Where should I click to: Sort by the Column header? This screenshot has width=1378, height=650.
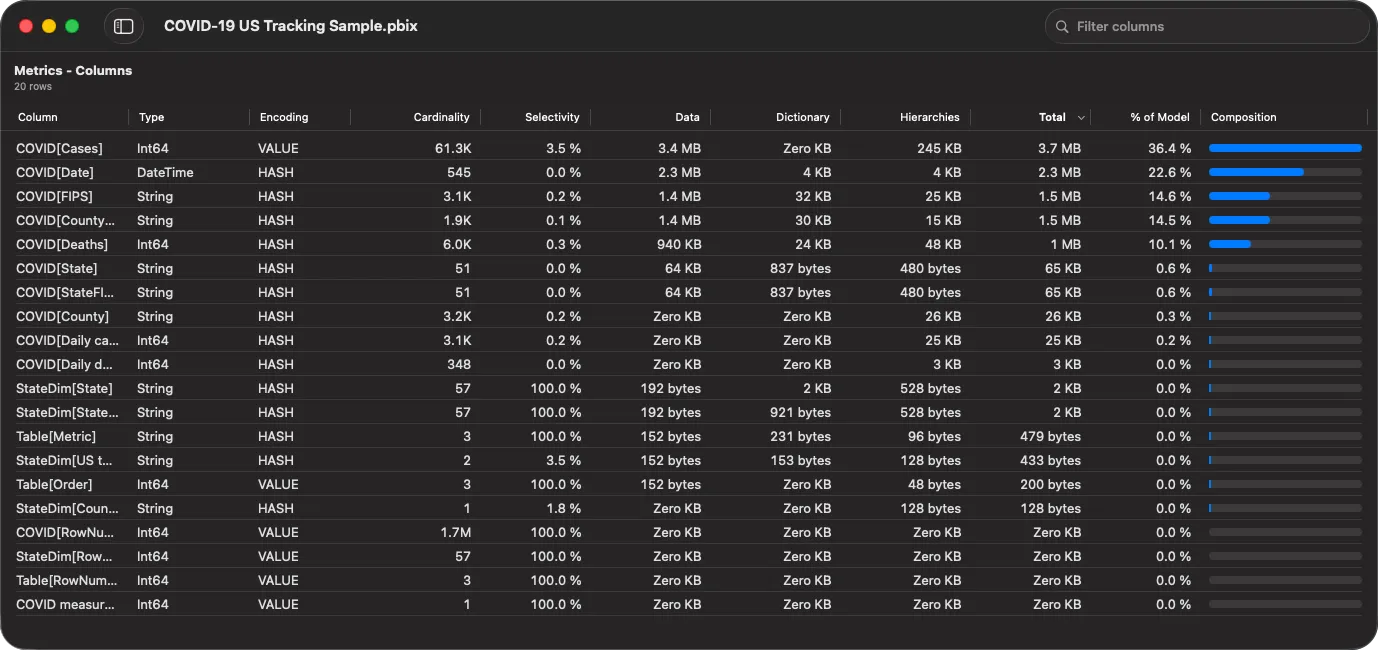38,117
